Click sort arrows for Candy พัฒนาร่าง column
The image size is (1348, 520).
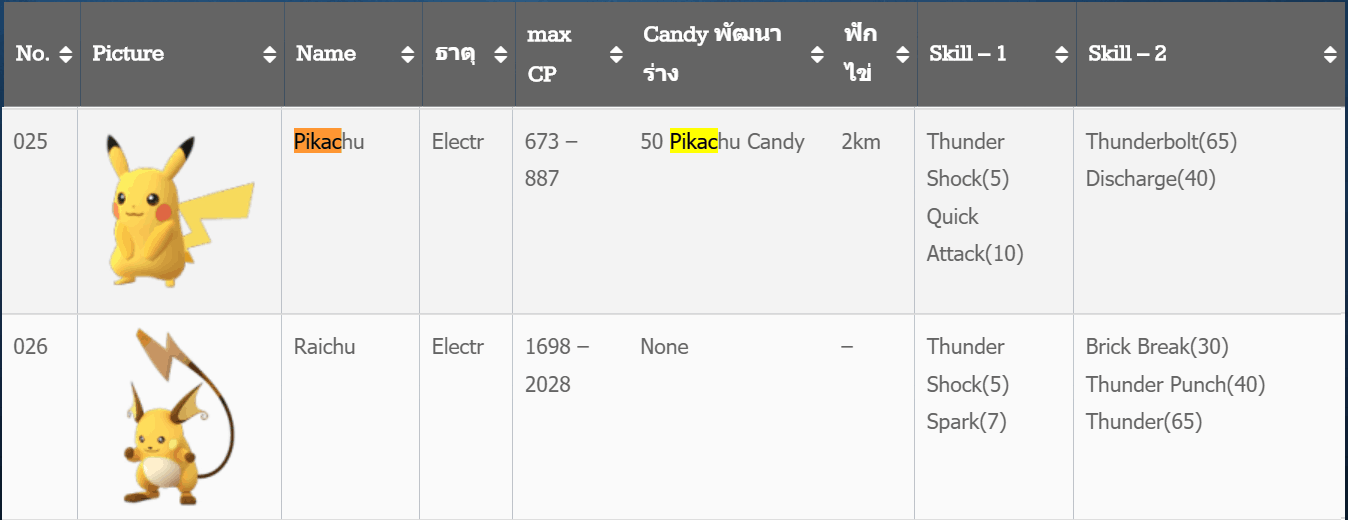tap(818, 55)
